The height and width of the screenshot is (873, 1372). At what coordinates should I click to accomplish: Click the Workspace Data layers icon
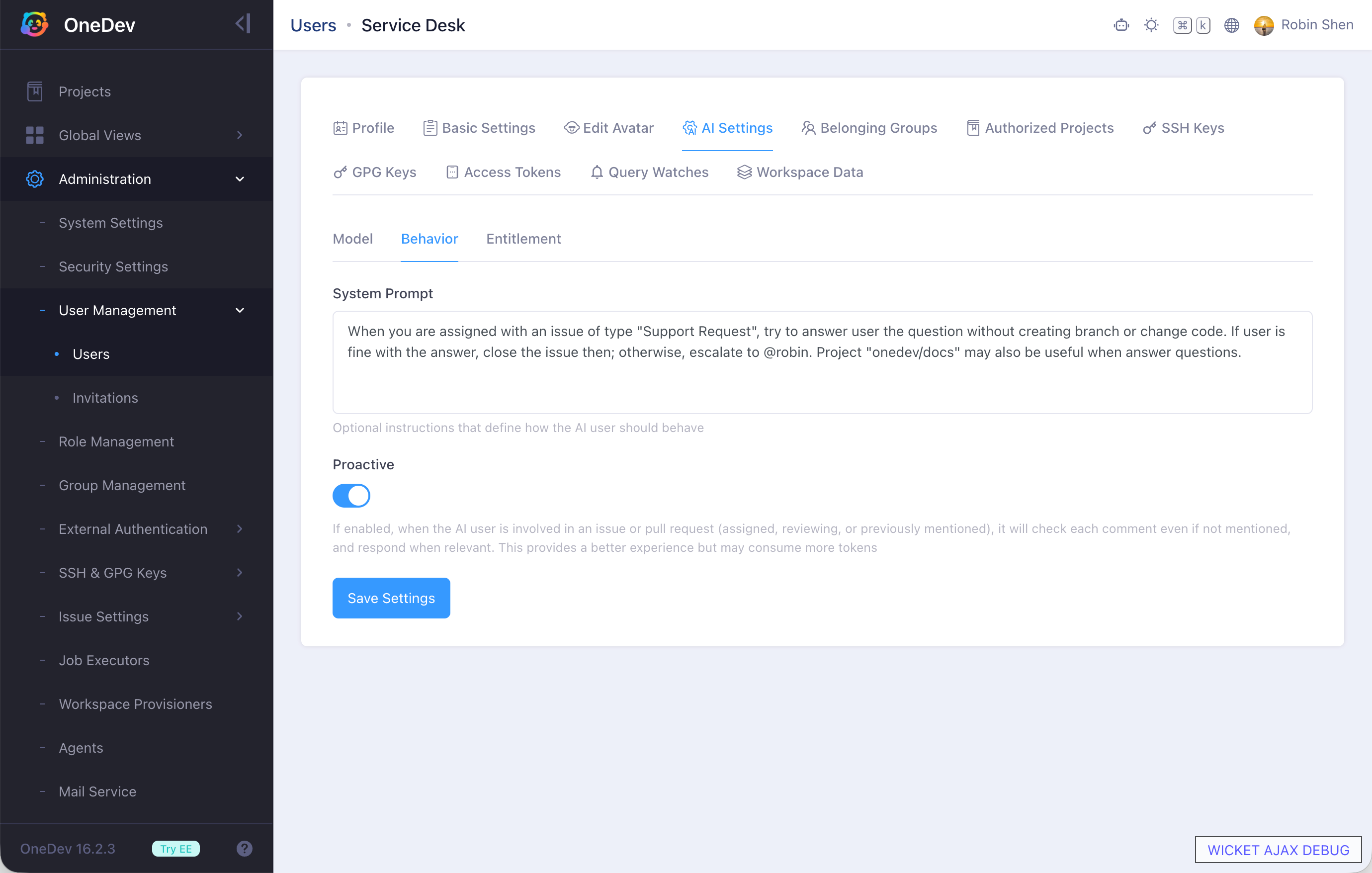pyautogui.click(x=744, y=172)
